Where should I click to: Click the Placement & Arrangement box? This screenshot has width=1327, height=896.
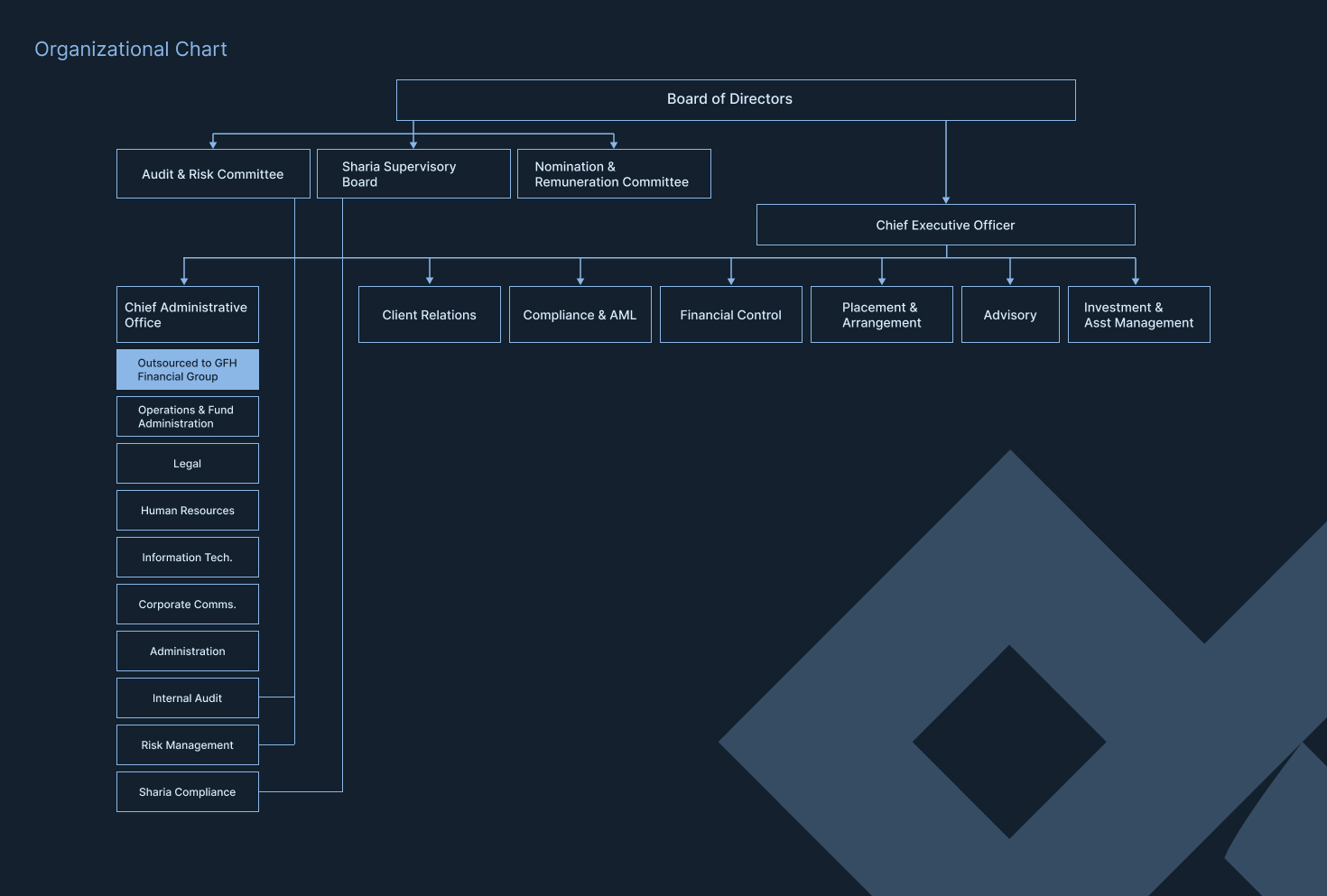881,315
